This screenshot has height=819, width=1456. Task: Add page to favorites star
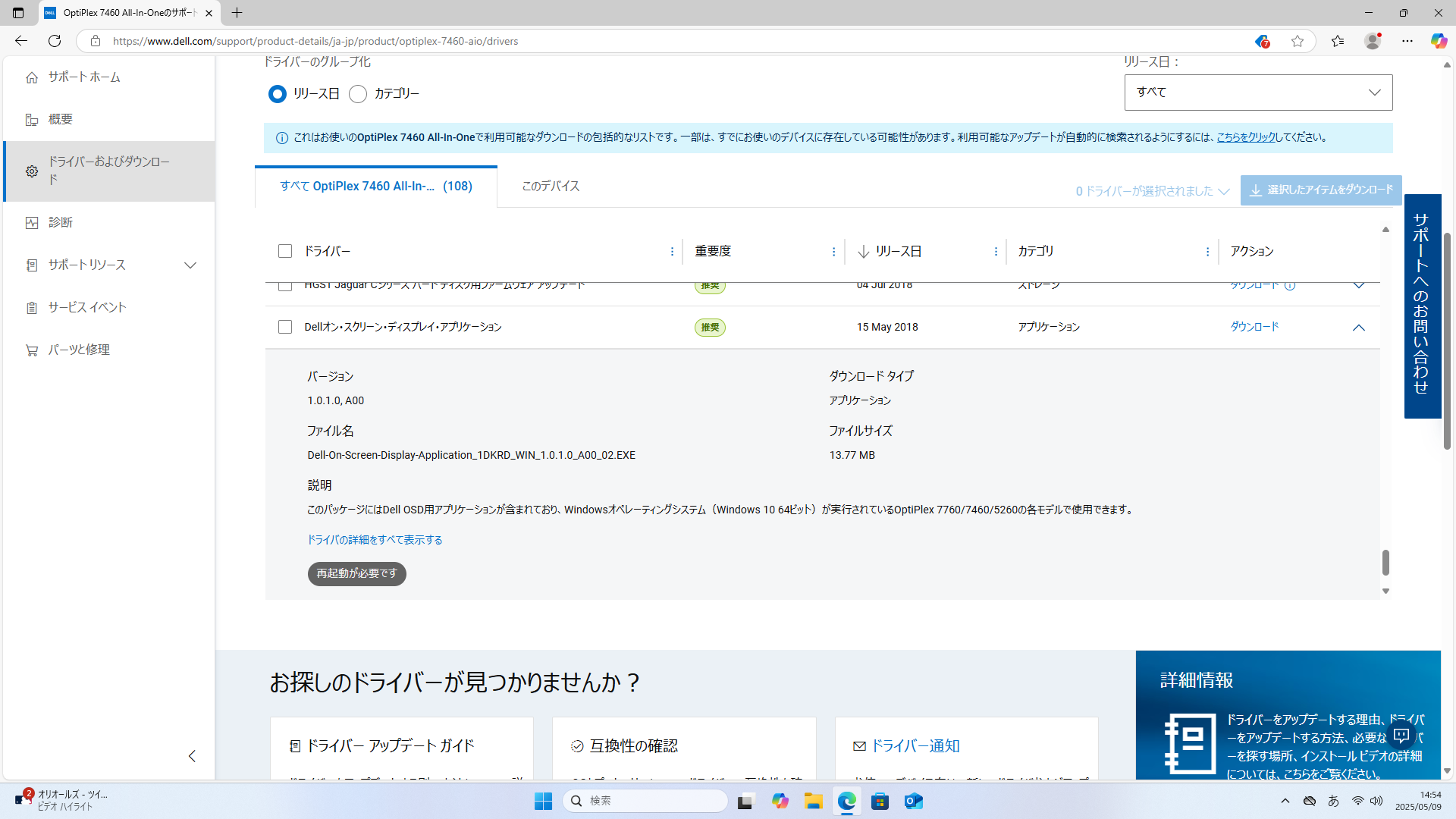(x=1298, y=41)
